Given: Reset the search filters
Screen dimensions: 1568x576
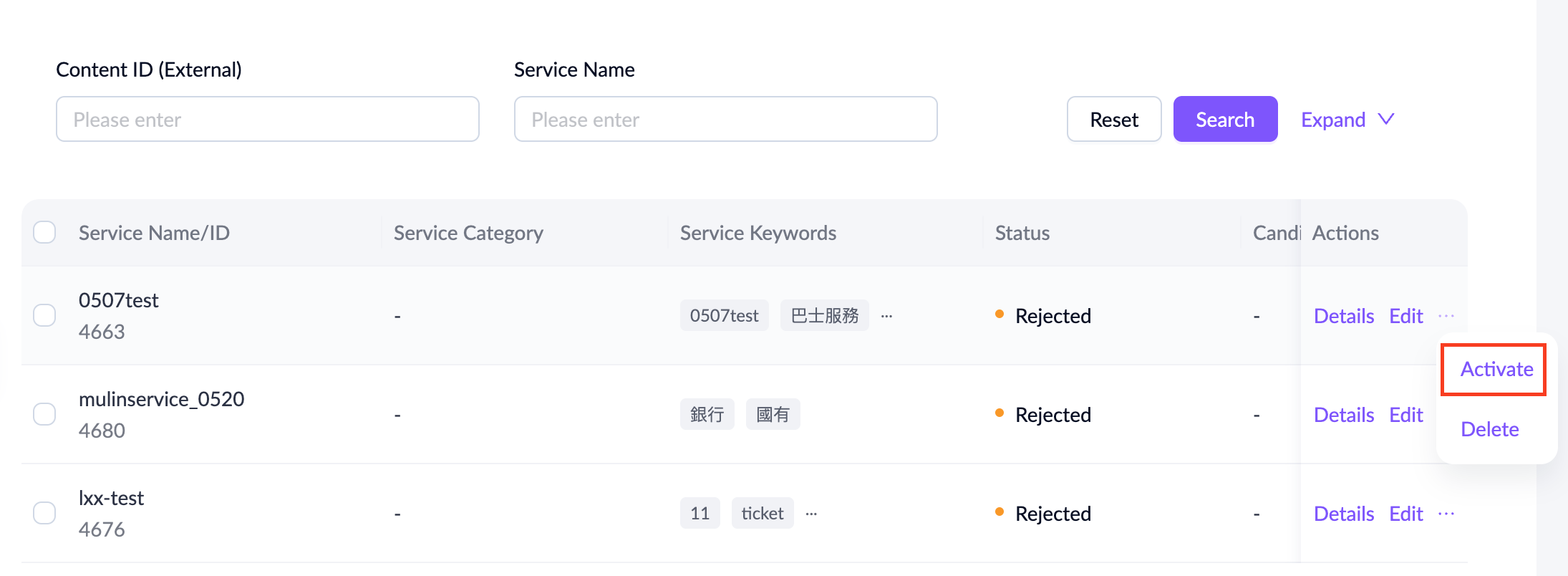Looking at the screenshot, I should tap(1114, 120).
